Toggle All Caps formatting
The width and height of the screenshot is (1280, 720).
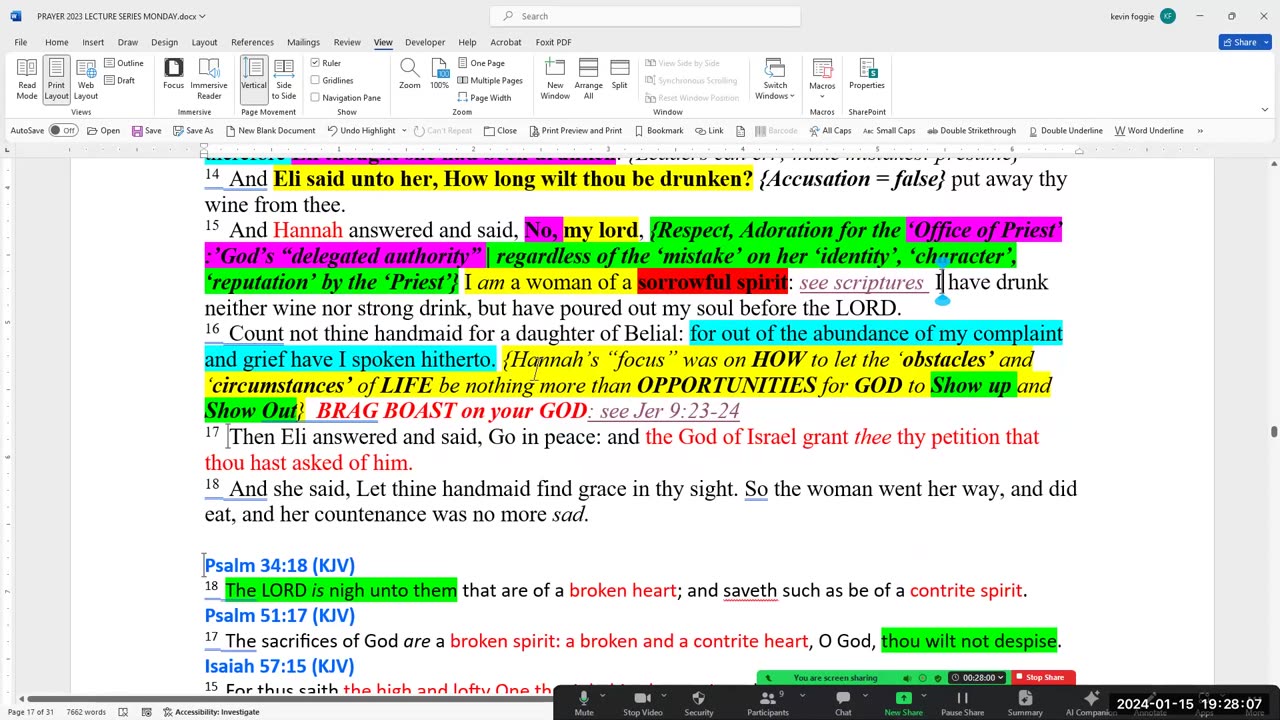click(x=830, y=130)
